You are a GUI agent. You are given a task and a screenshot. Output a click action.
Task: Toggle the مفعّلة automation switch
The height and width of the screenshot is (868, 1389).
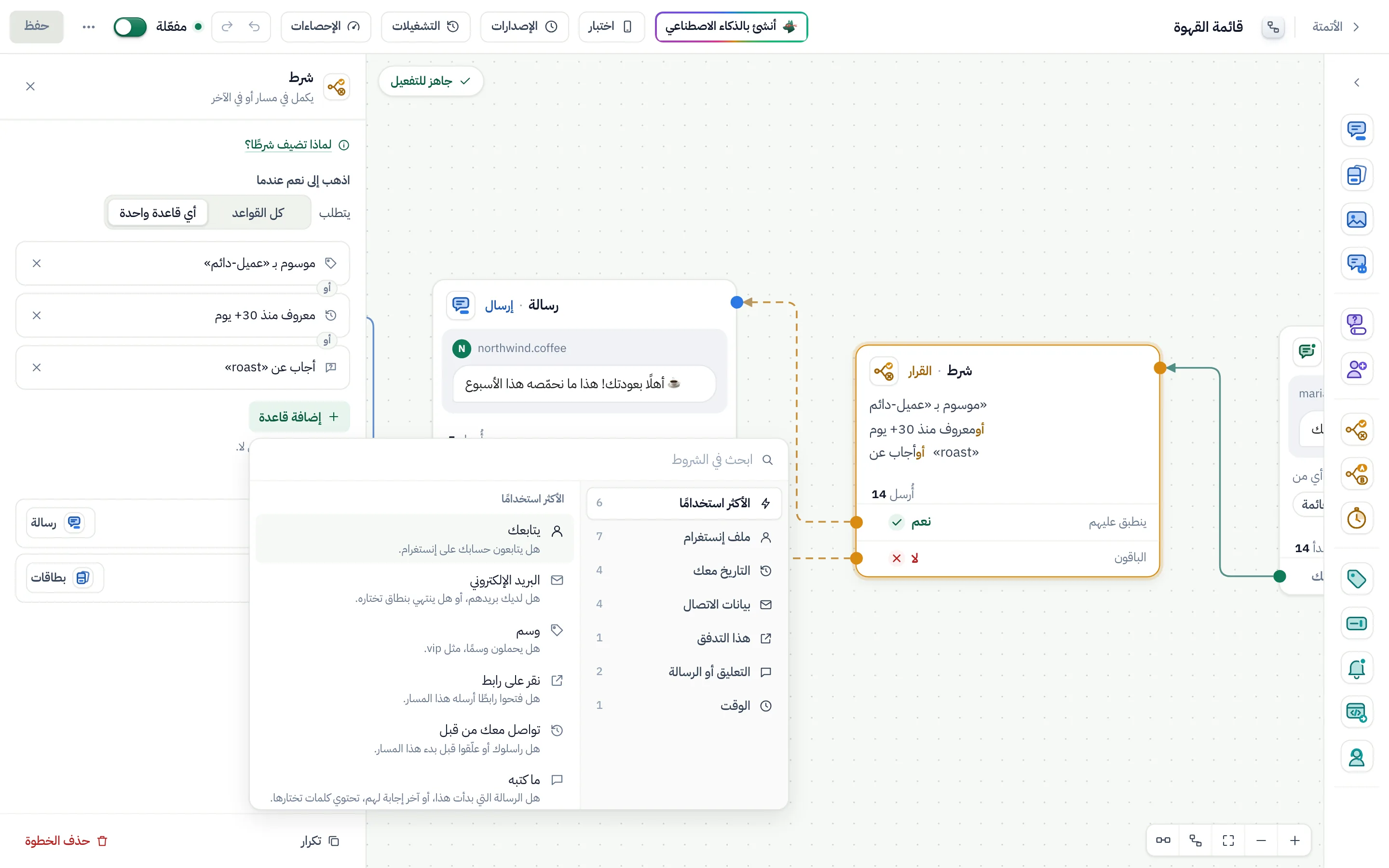pyautogui.click(x=130, y=27)
